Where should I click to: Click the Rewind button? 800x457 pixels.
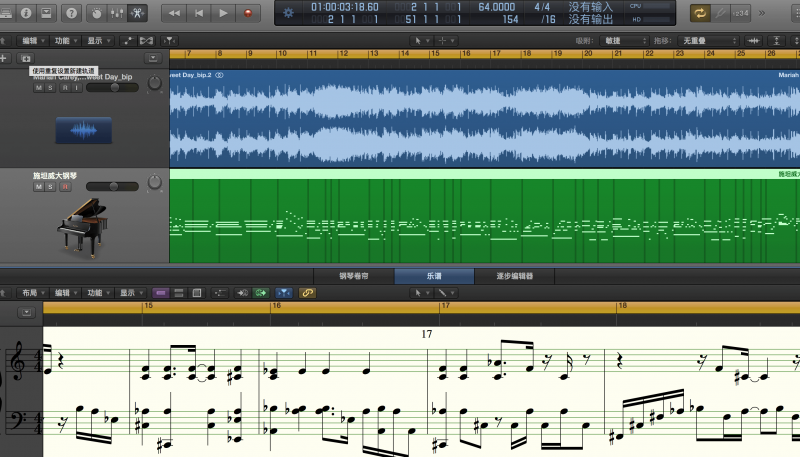174,13
